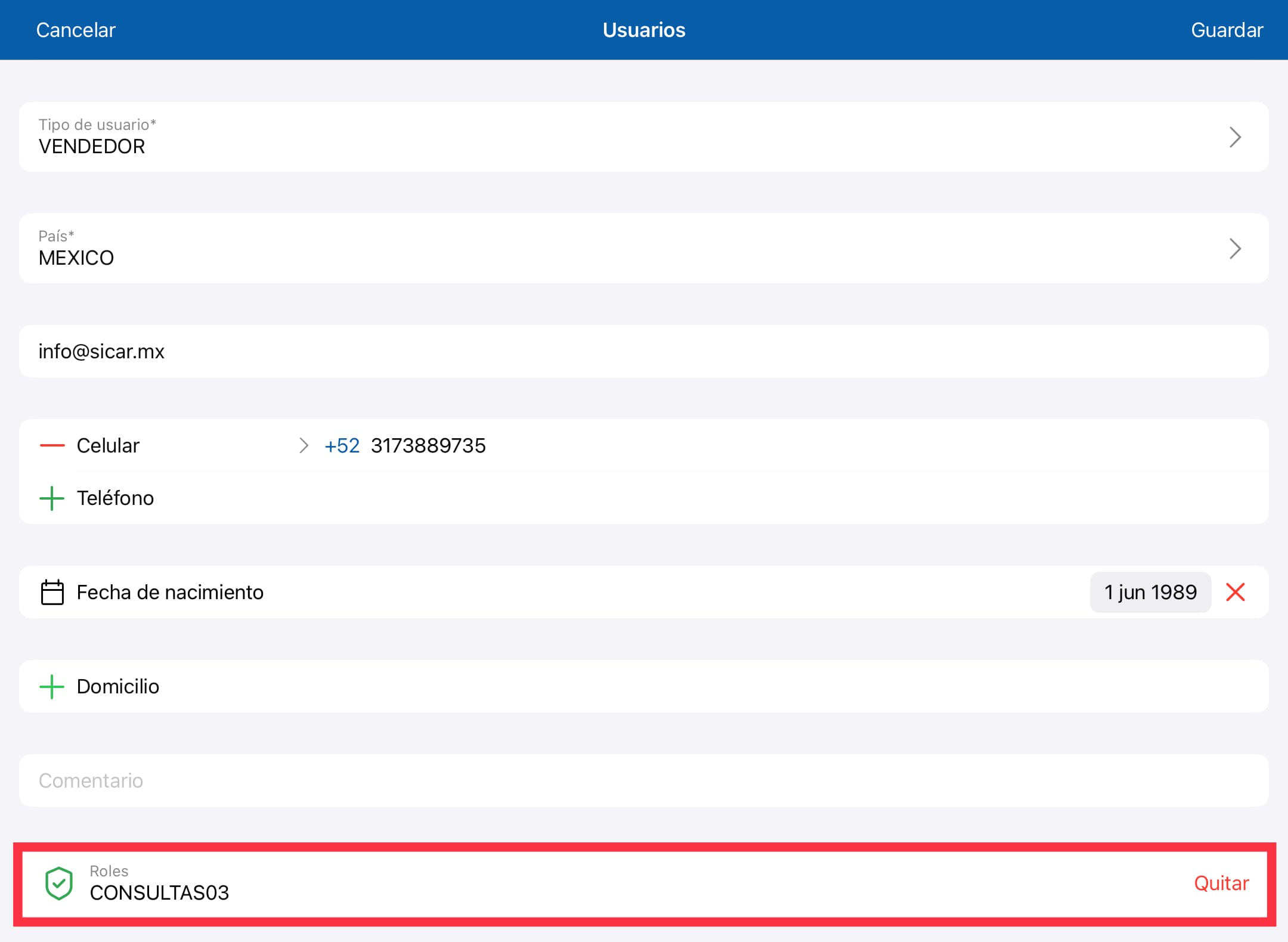Open date picker showing 1 jun 1989
1288x942 pixels.
click(x=1150, y=592)
